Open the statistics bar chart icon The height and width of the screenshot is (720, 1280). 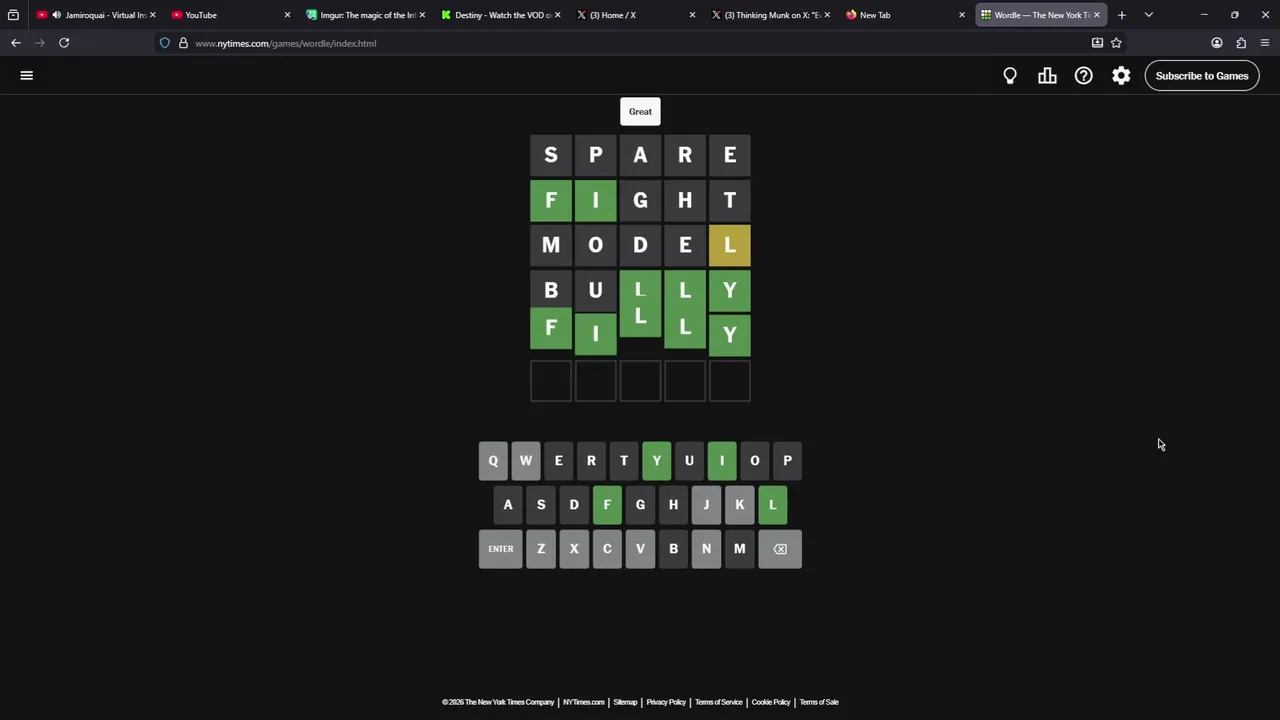point(1047,76)
